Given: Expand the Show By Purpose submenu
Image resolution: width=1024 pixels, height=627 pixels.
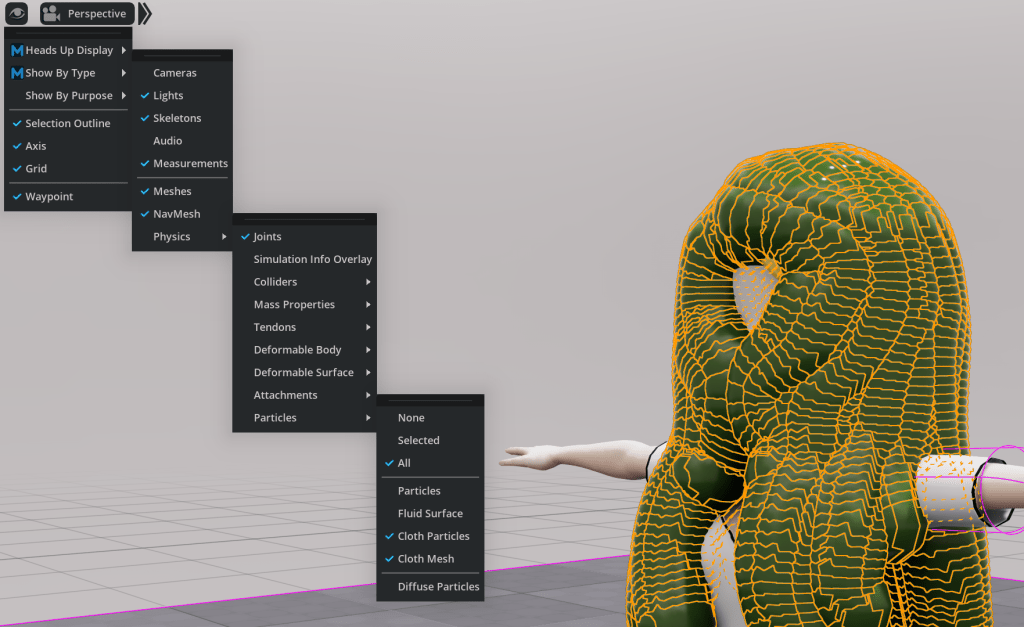Looking at the screenshot, I should tap(68, 96).
